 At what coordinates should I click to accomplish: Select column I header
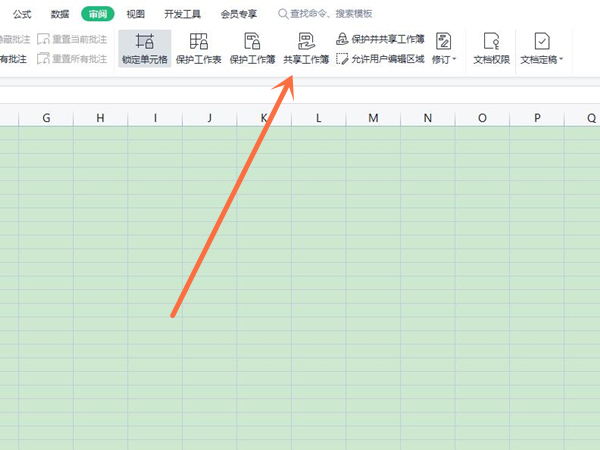[x=155, y=118]
